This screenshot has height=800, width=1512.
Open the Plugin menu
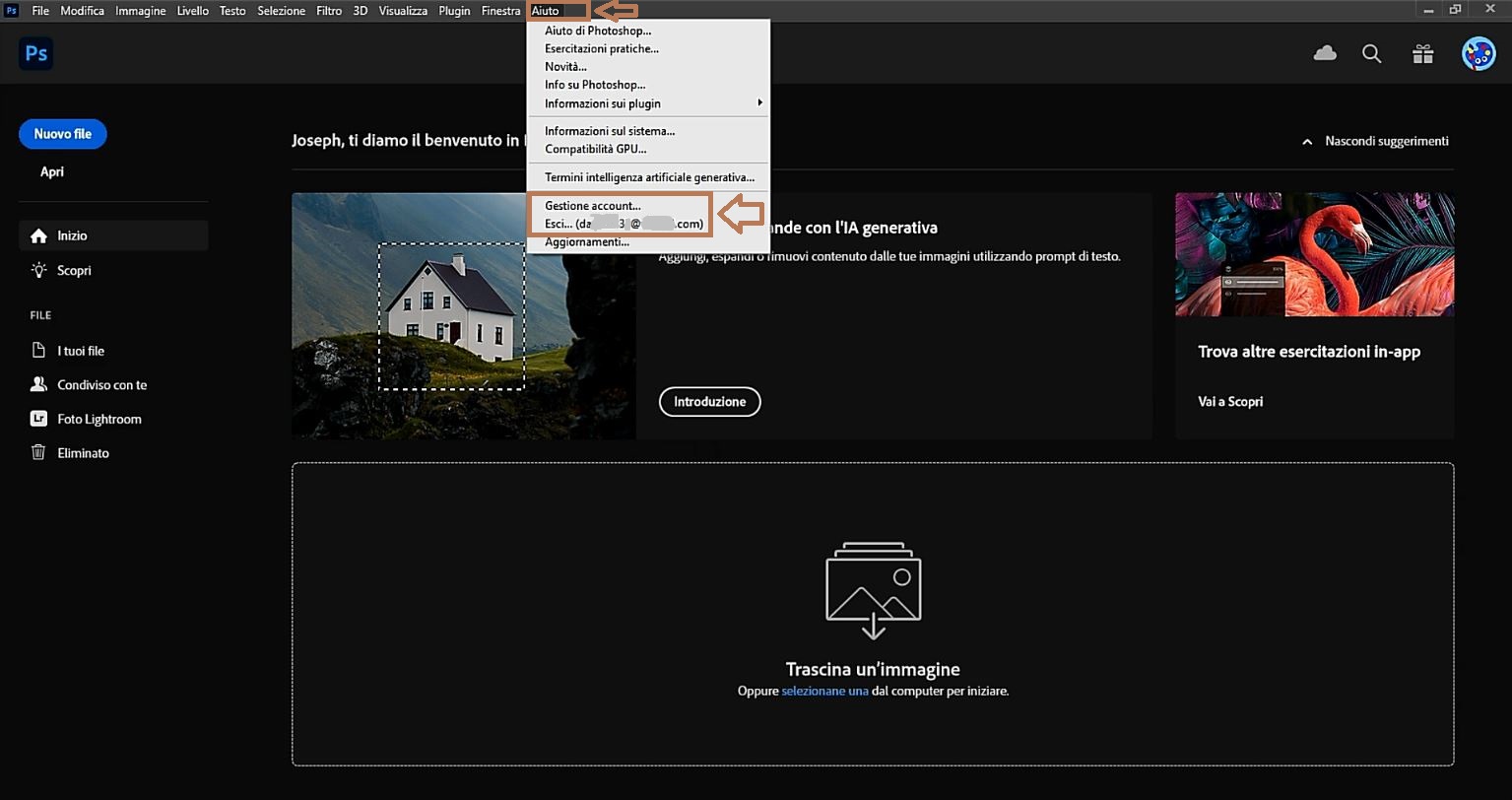[454, 11]
